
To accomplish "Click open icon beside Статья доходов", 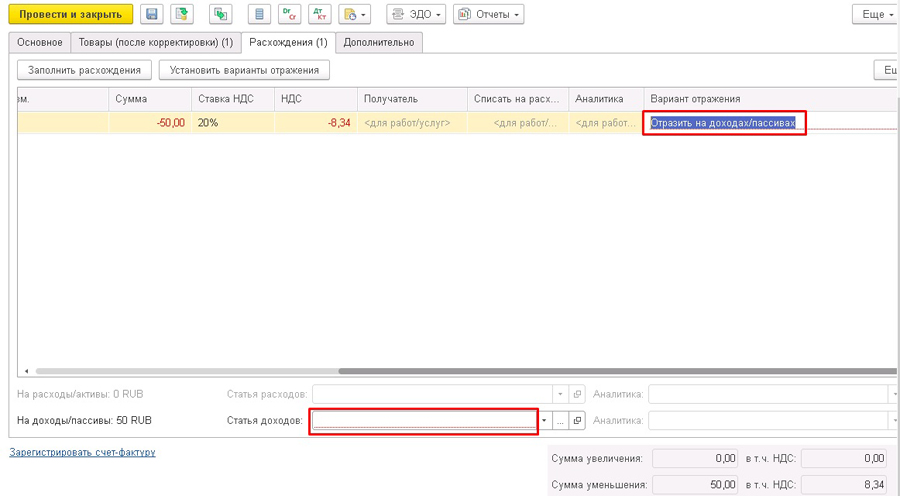I will click(577, 421).
